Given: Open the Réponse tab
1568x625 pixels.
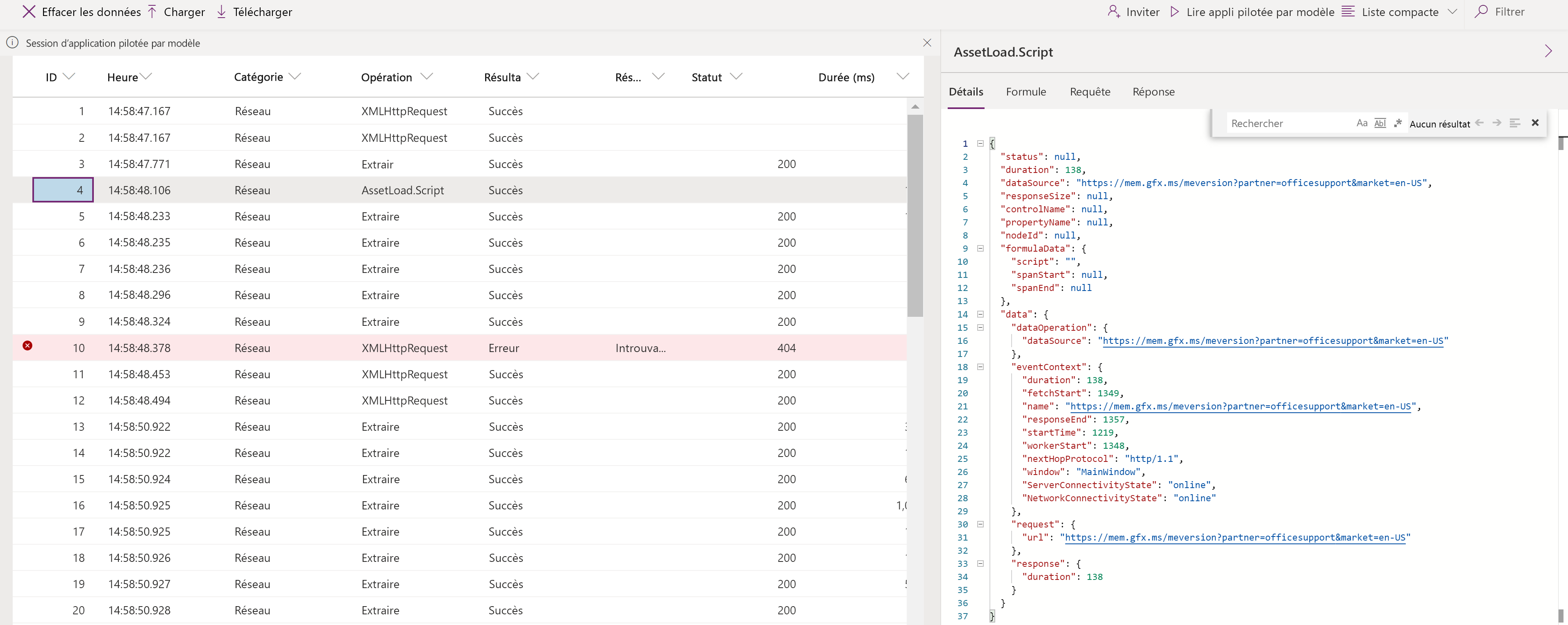Looking at the screenshot, I should pos(1153,92).
